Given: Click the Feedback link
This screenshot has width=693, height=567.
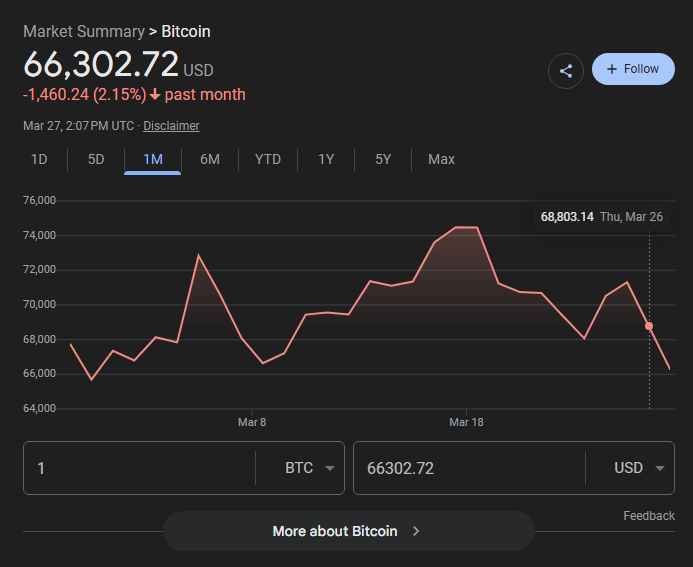Looking at the screenshot, I should [x=649, y=516].
